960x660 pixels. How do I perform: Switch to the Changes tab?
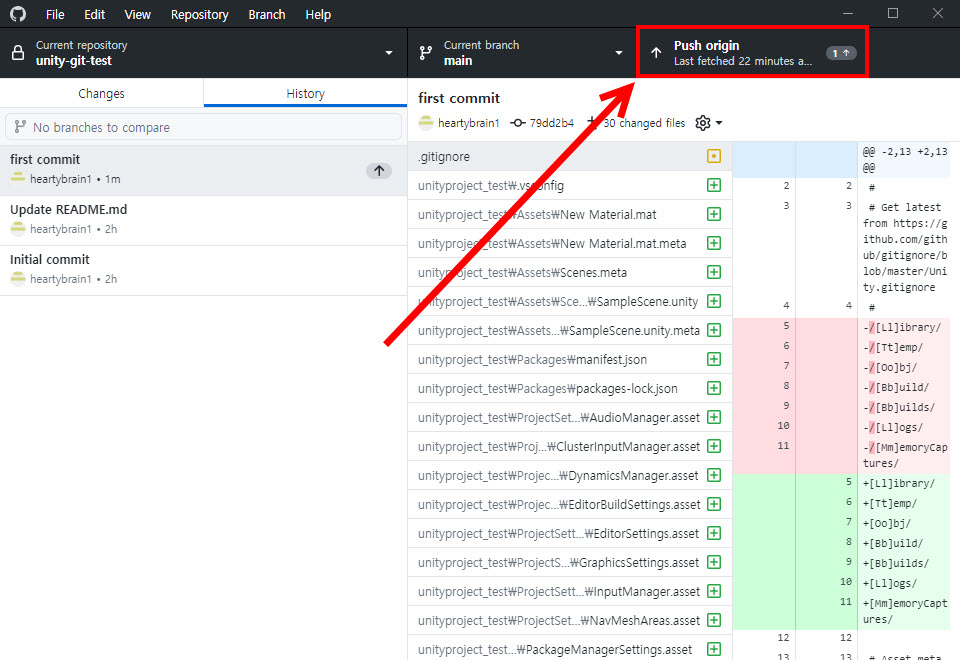(x=102, y=93)
